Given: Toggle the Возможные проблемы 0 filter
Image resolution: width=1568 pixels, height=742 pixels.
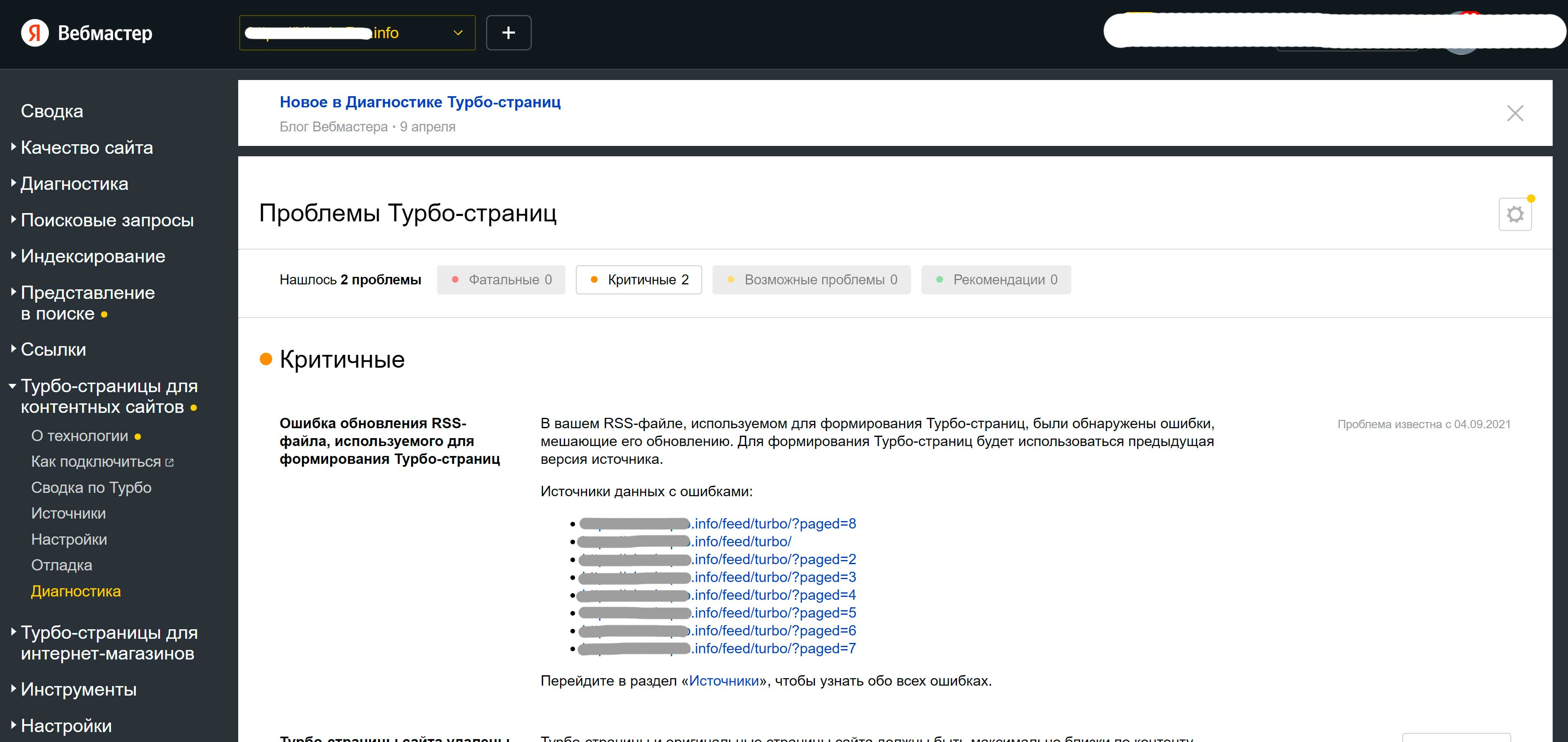Looking at the screenshot, I should pos(812,280).
